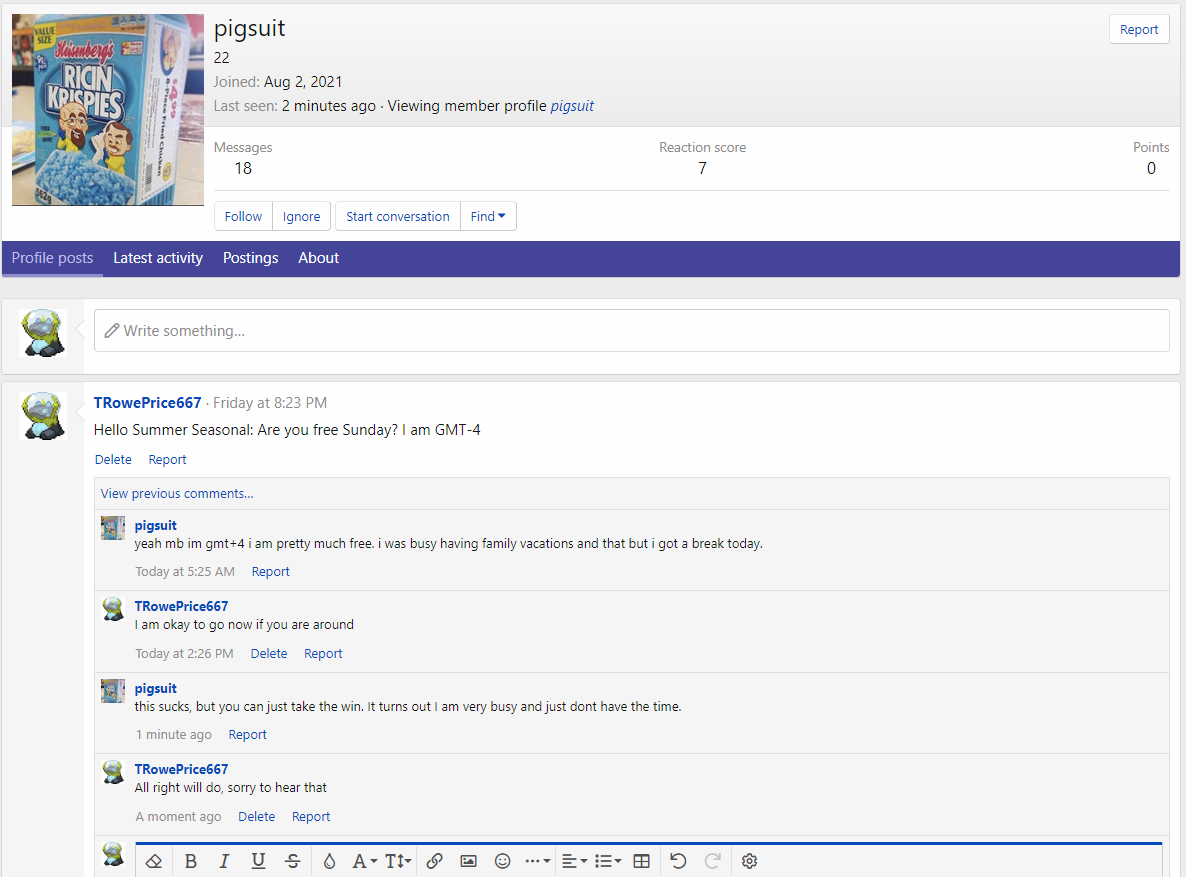Click the eraser remove formatting icon
This screenshot has width=1186, height=877.
153,861
